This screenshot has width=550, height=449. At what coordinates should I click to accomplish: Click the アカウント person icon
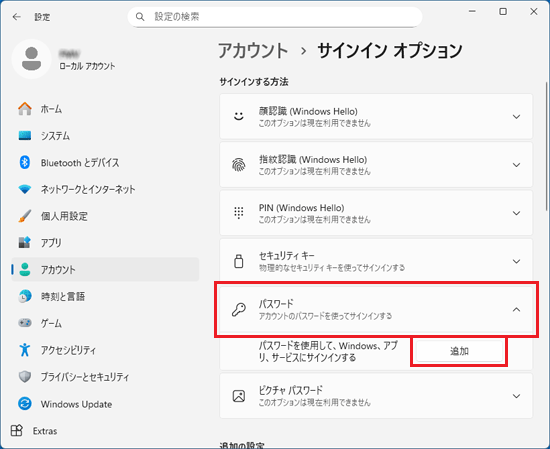(x=25, y=269)
